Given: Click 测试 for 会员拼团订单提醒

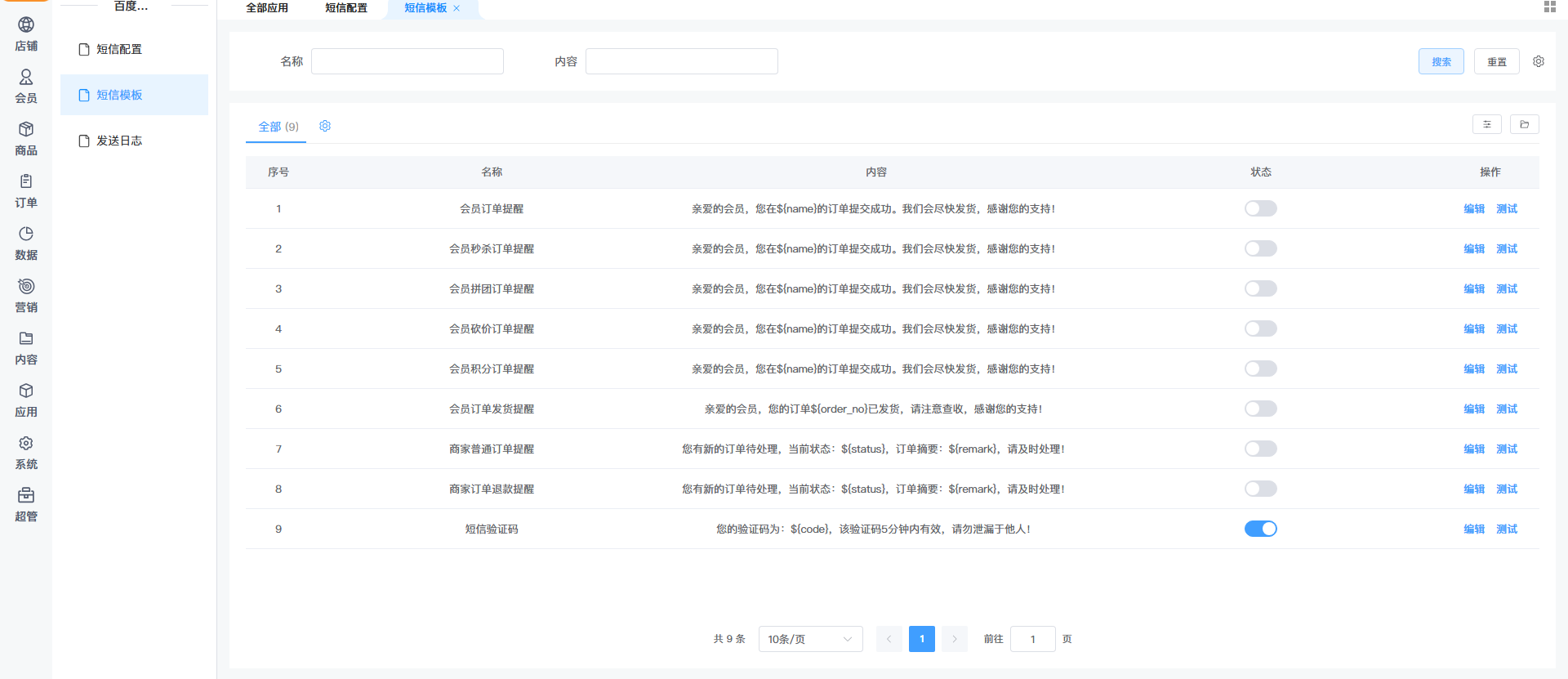Looking at the screenshot, I should tap(1507, 288).
